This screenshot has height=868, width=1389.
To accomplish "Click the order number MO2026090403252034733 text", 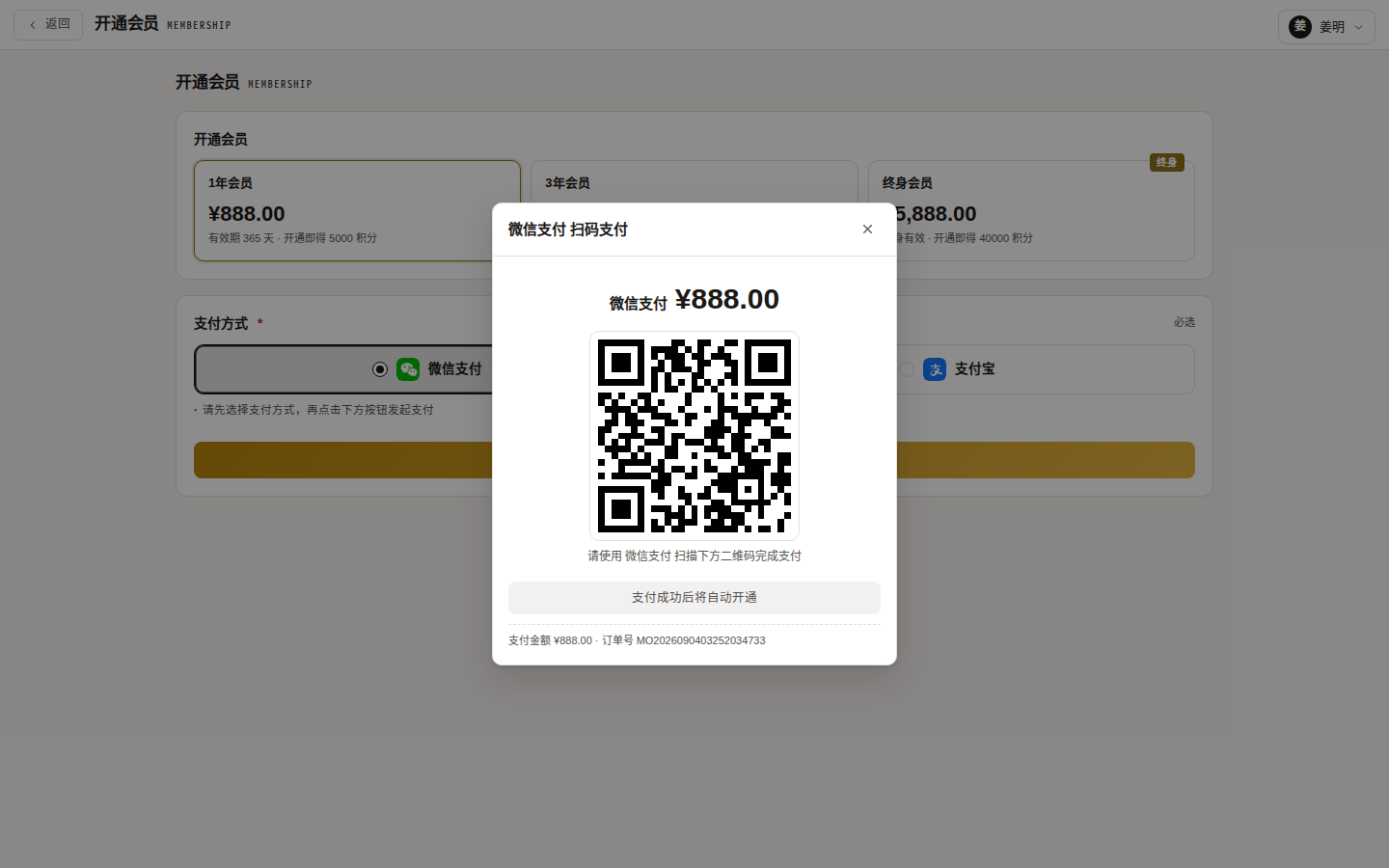I will click(701, 640).
